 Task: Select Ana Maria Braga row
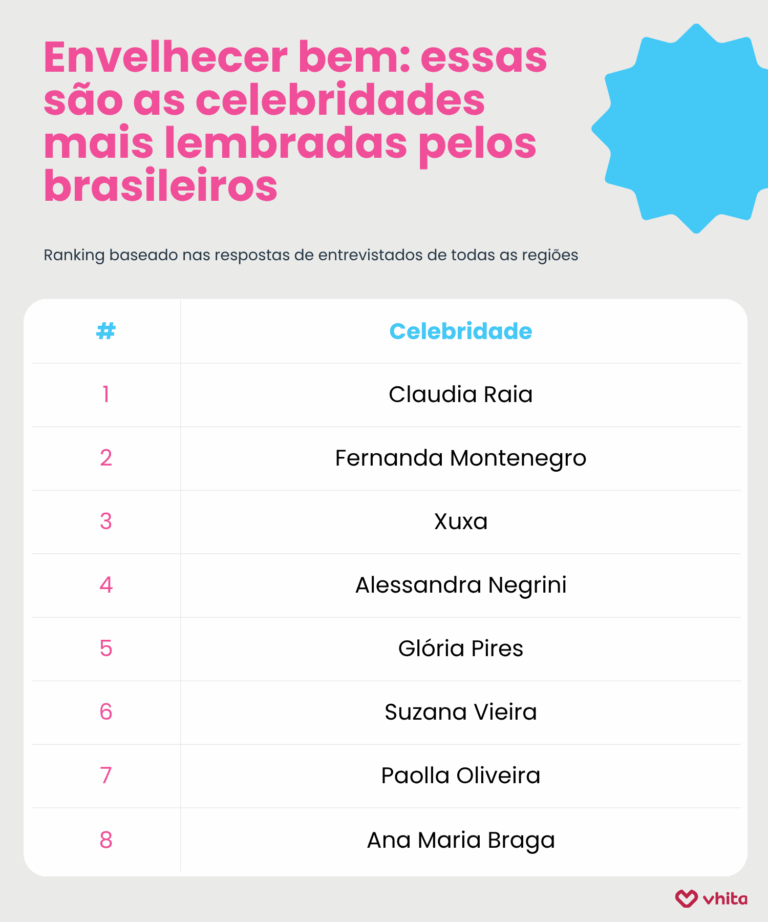(460, 840)
